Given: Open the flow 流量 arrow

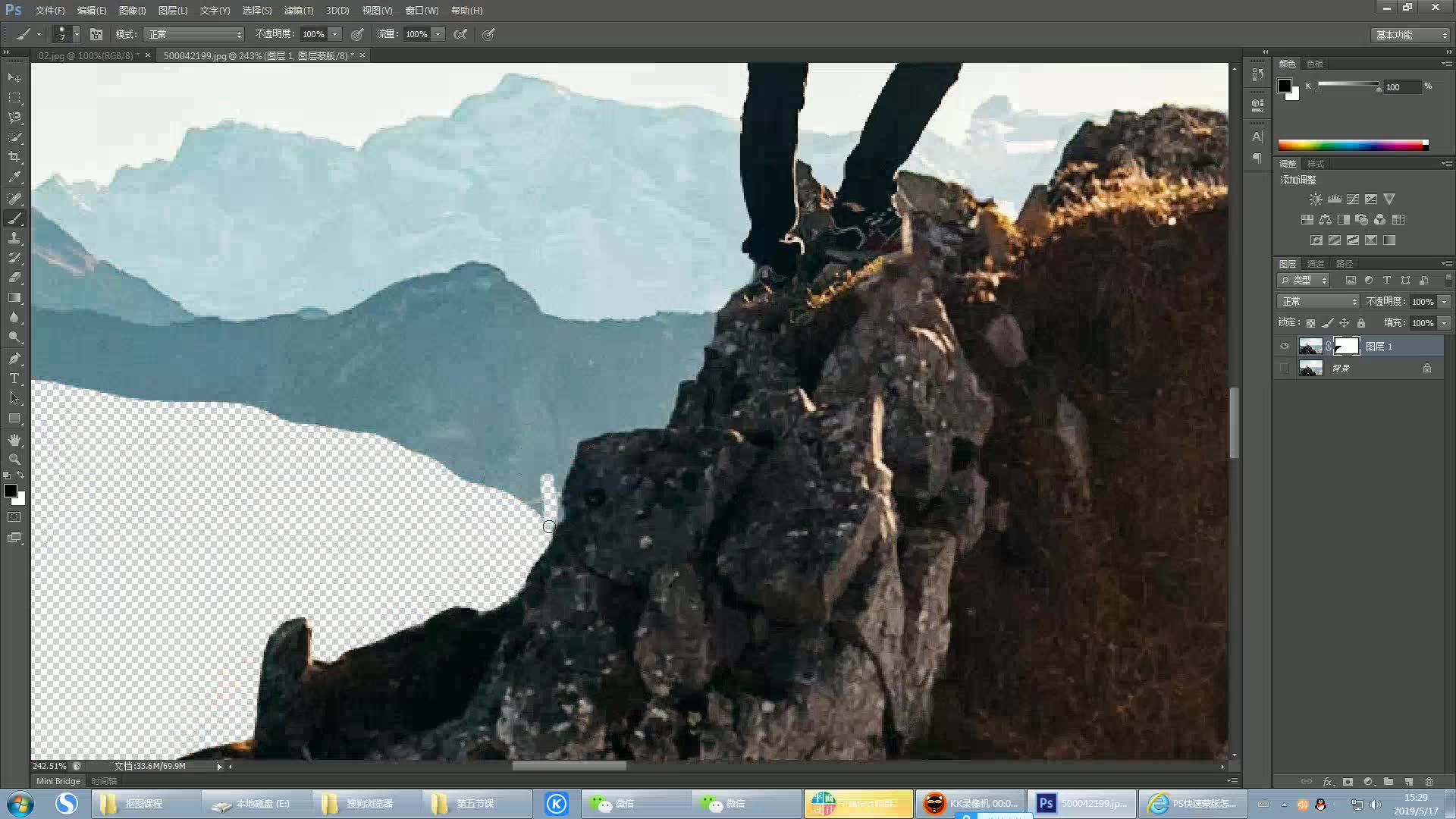Looking at the screenshot, I should [x=438, y=34].
